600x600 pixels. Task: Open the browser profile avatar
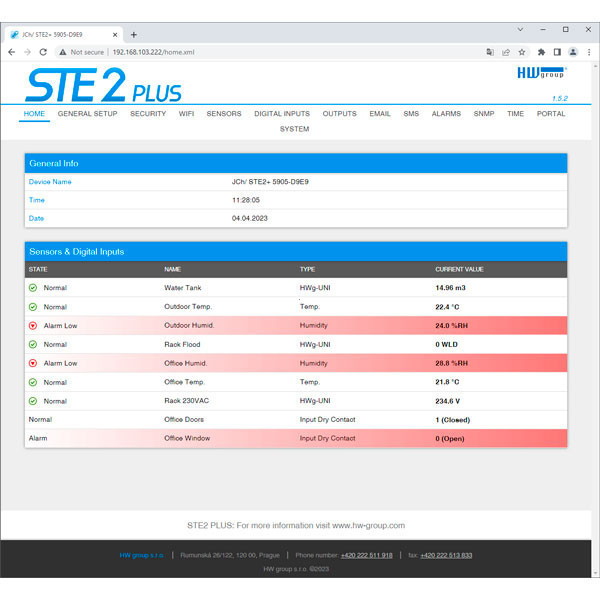[x=573, y=52]
